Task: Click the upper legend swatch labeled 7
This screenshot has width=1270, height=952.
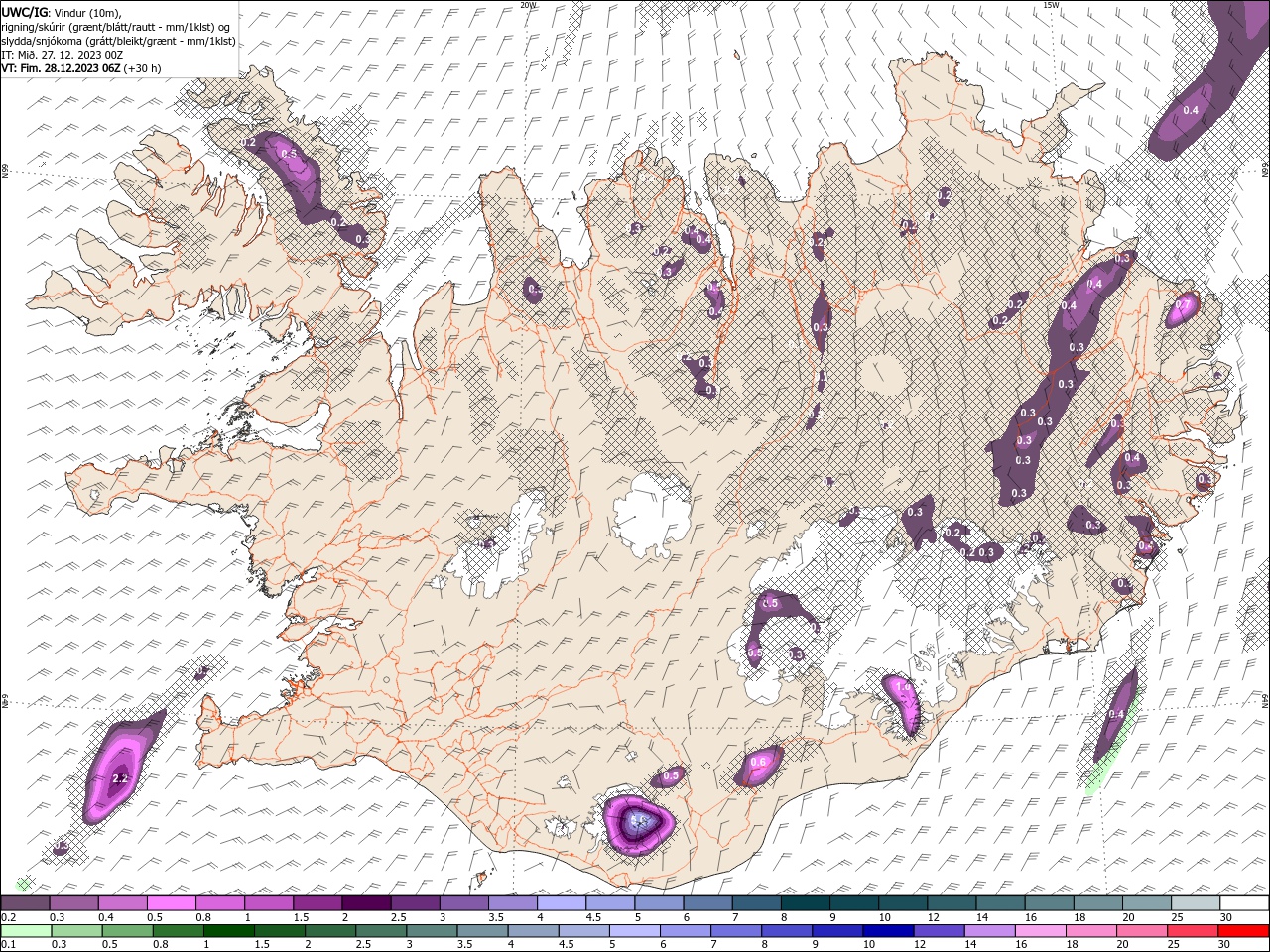Action: click(x=757, y=902)
